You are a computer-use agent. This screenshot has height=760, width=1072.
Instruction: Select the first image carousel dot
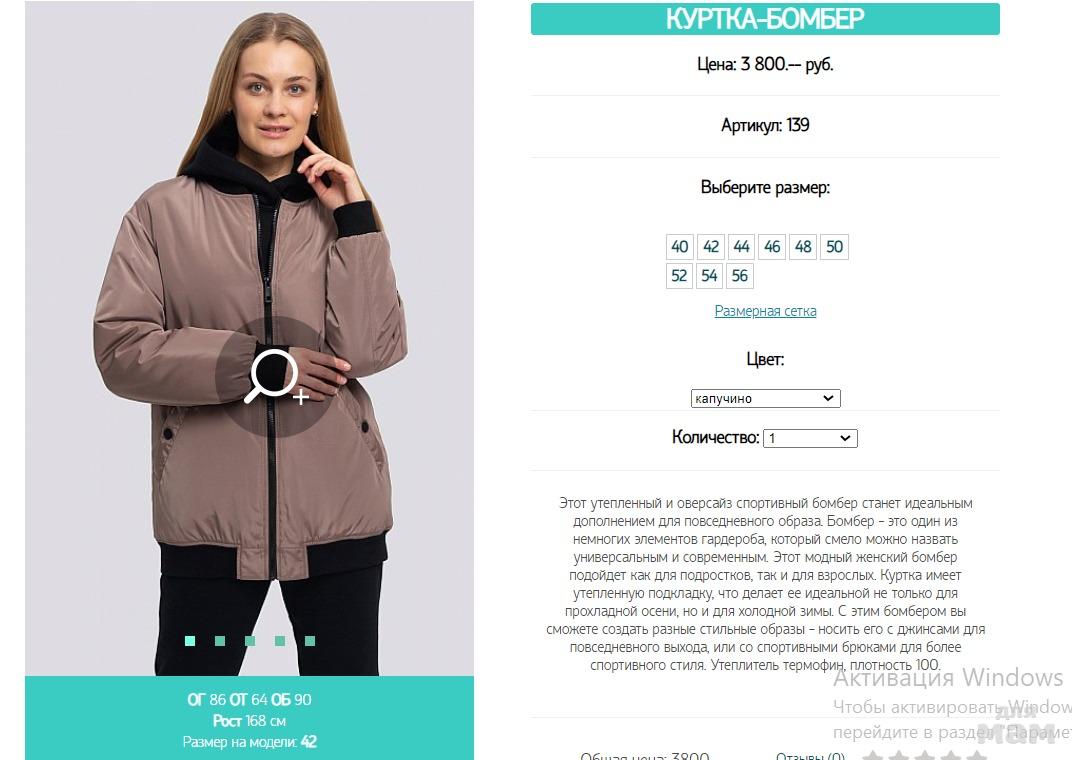pyautogui.click(x=190, y=640)
